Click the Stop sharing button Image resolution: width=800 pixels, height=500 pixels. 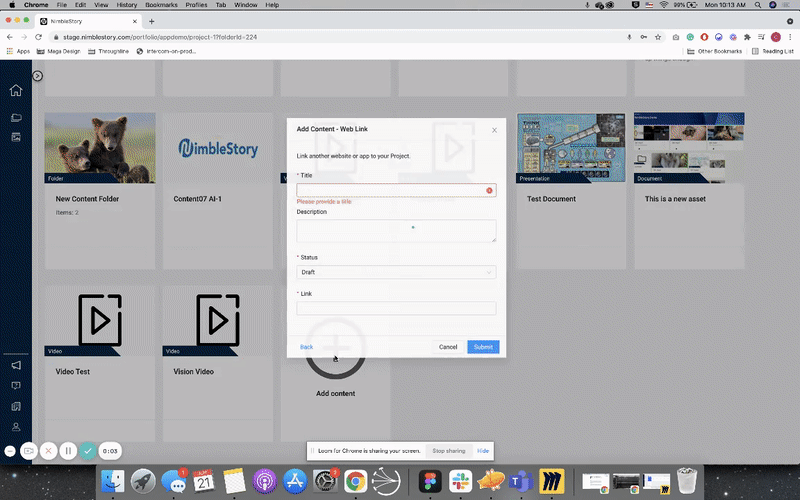coord(447,451)
